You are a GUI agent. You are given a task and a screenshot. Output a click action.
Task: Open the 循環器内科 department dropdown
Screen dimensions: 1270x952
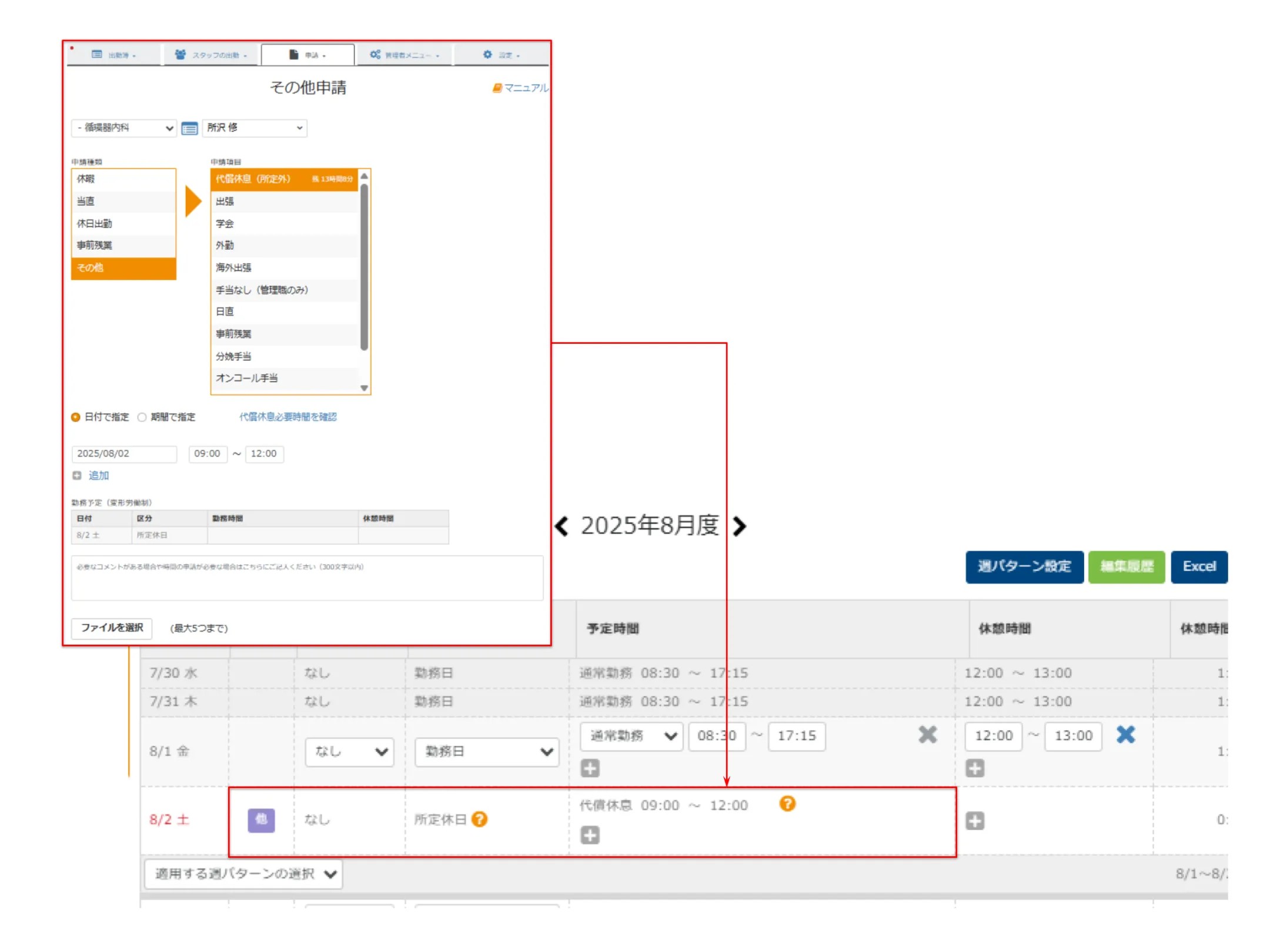coord(123,128)
